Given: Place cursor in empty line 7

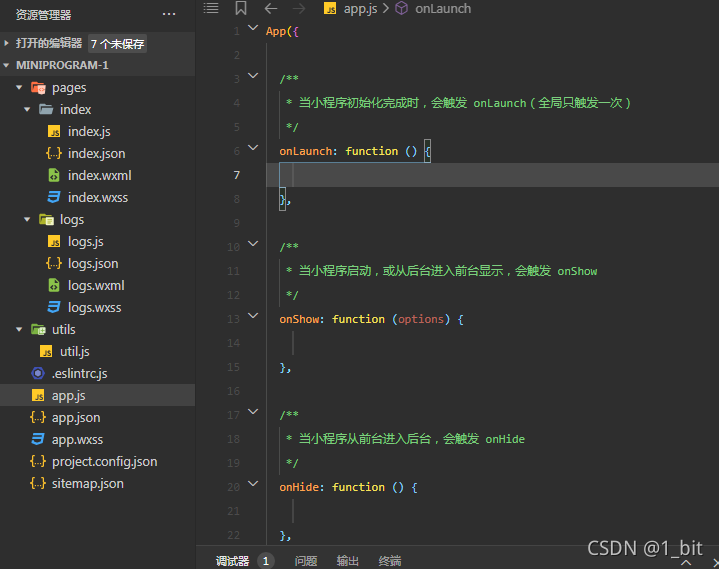Looking at the screenshot, I should (492, 175).
